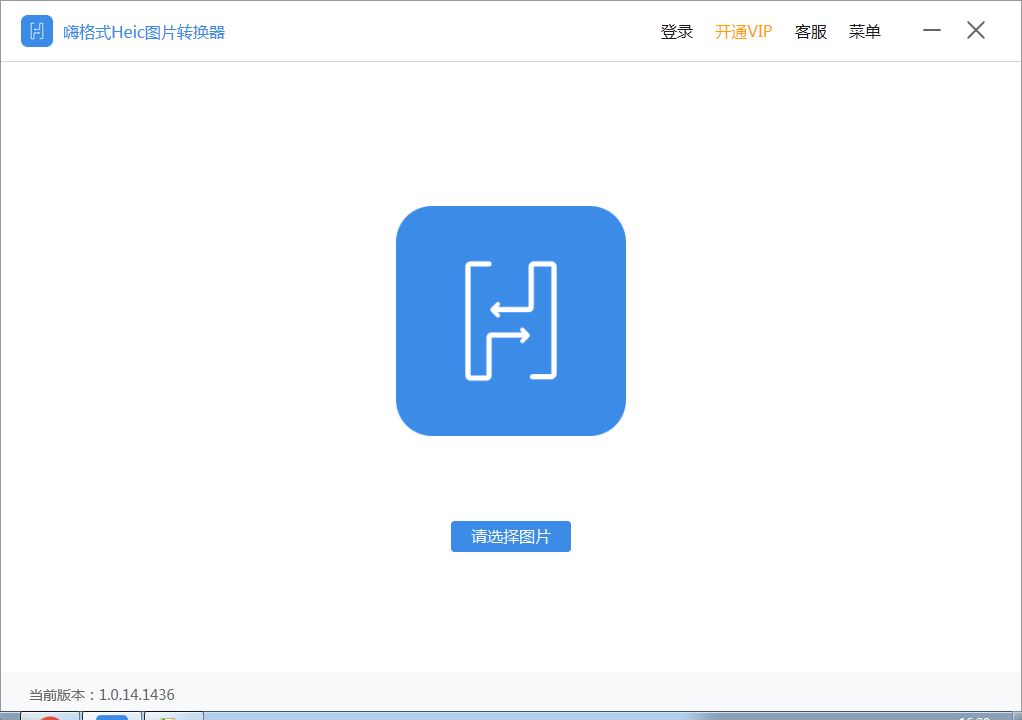Click 开通VIP to upgrade membership
The width and height of the screenshot is (1022, 720).
click(743, 31)
